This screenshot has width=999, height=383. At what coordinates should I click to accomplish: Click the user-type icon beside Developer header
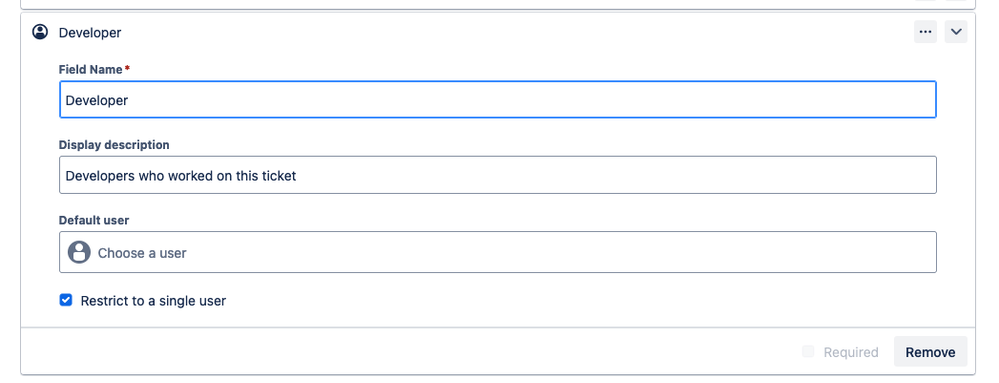coord(40,32)
